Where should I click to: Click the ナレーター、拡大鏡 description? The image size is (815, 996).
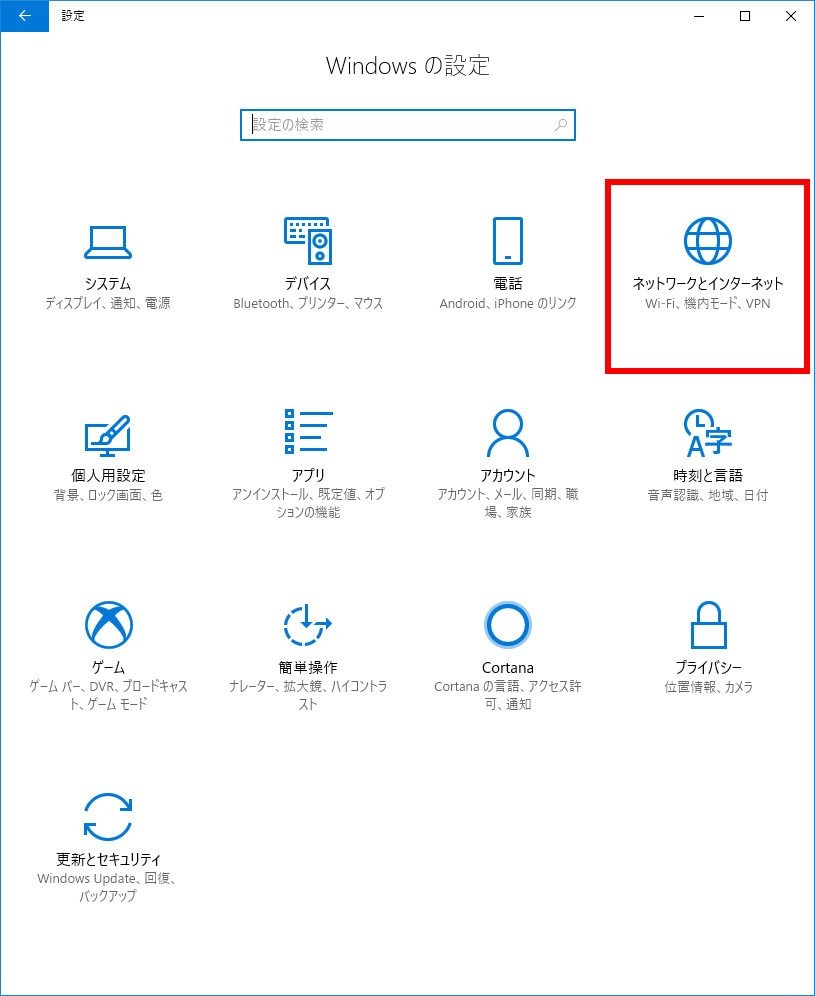coord(308,695)
